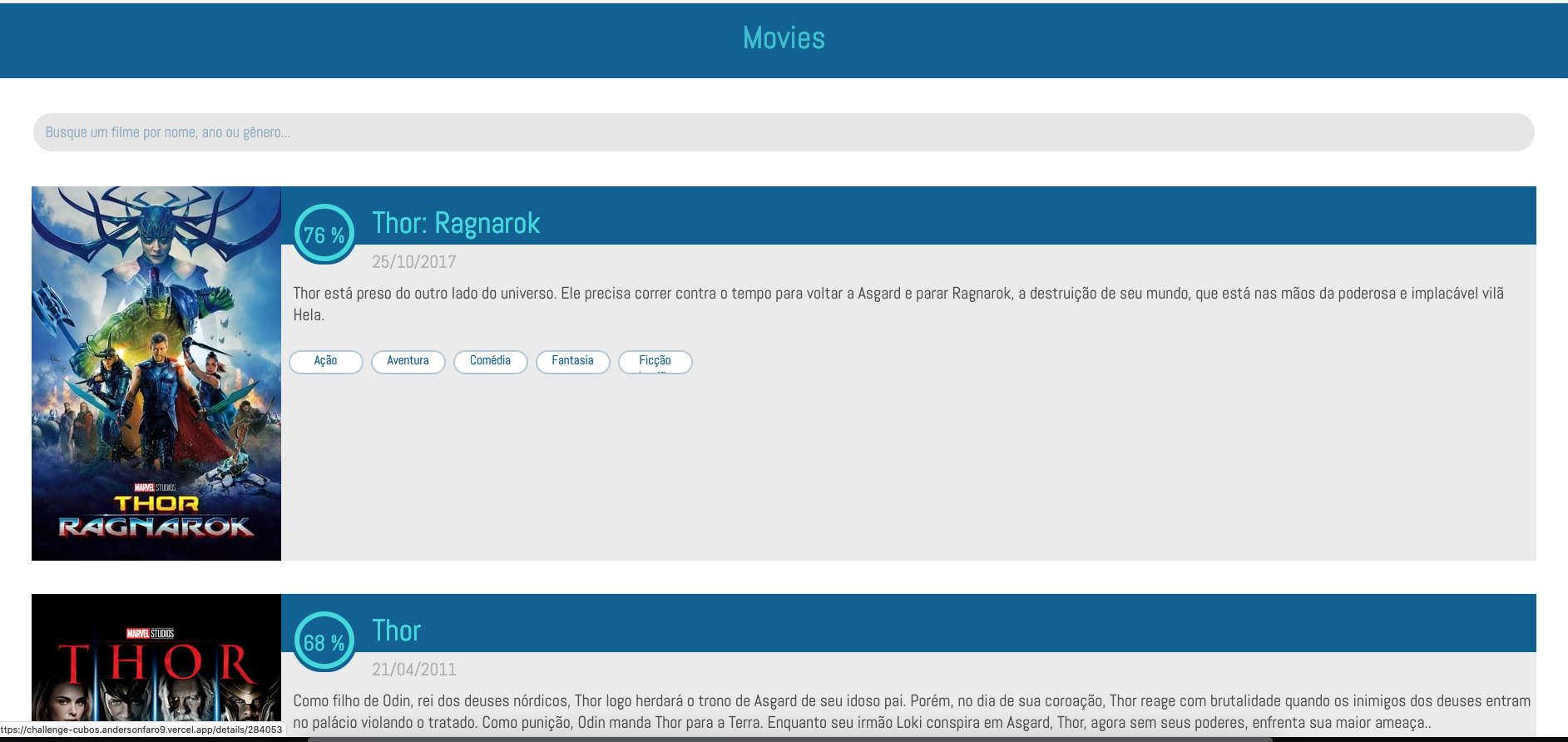Select the Ação genre tag
Image resolution: width=1568 pixels, height=742 pixels.
pyautogui.click(x=325, y=361)
